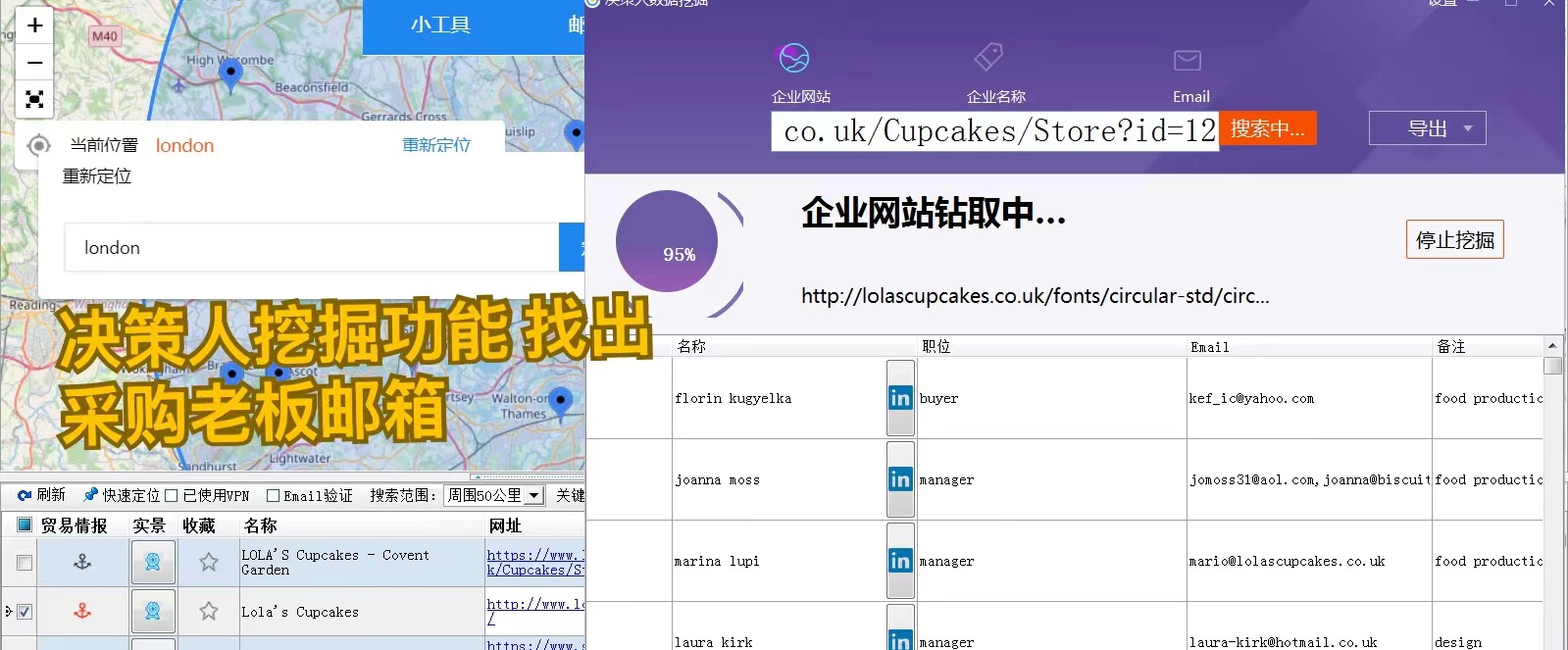
Task: Open Lola's Cupcakes website link
Action: point(535,611)
